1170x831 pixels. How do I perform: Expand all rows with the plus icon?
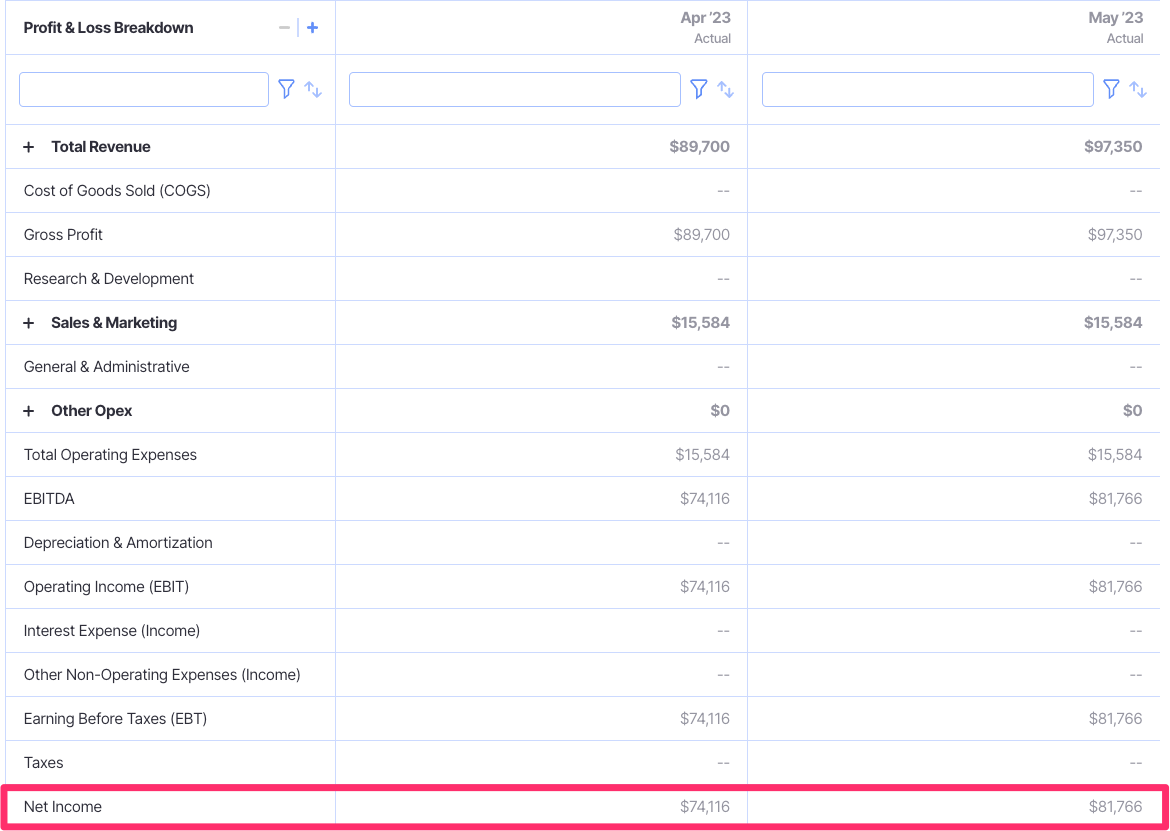point(311,27)
